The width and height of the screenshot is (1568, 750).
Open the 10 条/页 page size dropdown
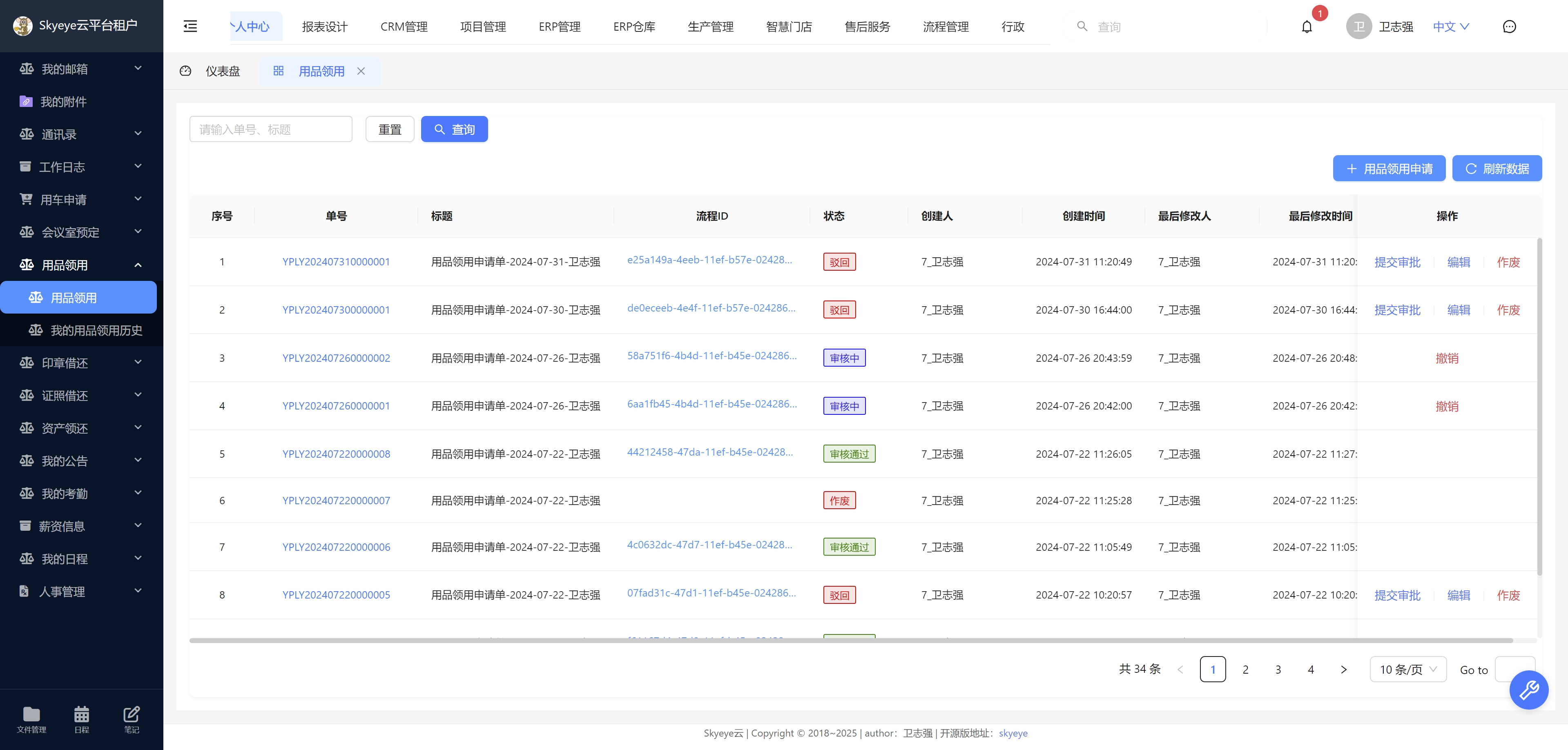[x=1407, y=669]
